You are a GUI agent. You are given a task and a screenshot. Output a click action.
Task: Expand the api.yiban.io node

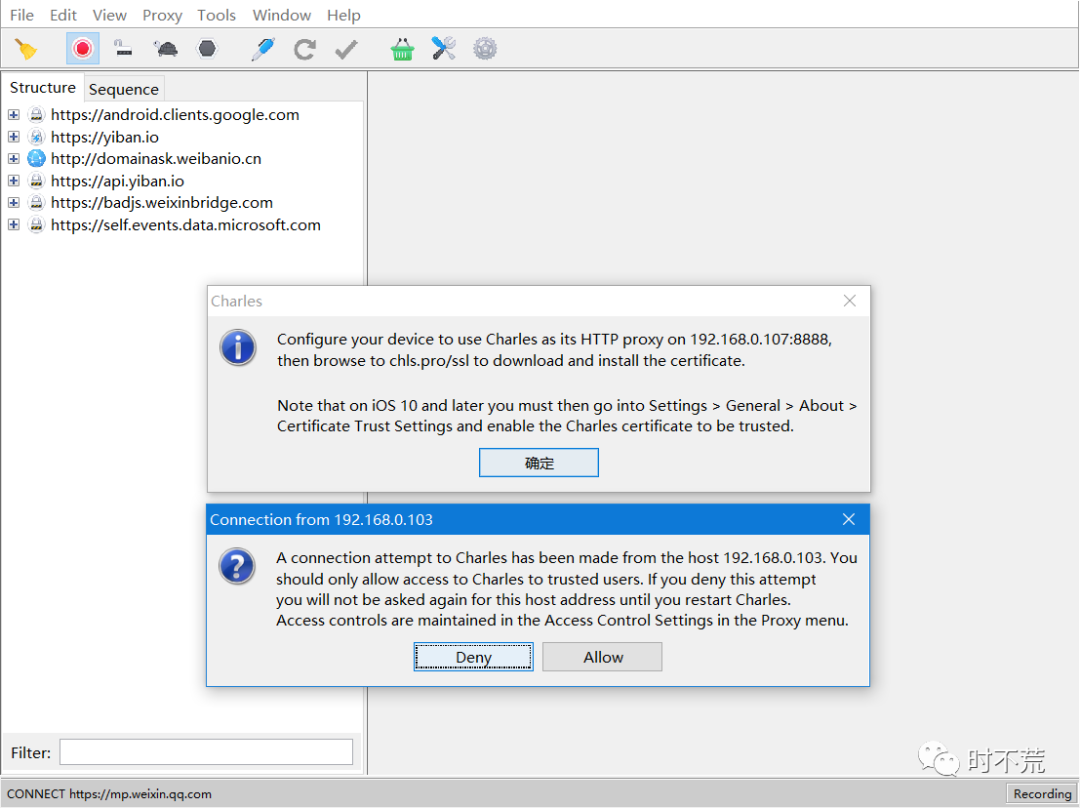point(14,180)
